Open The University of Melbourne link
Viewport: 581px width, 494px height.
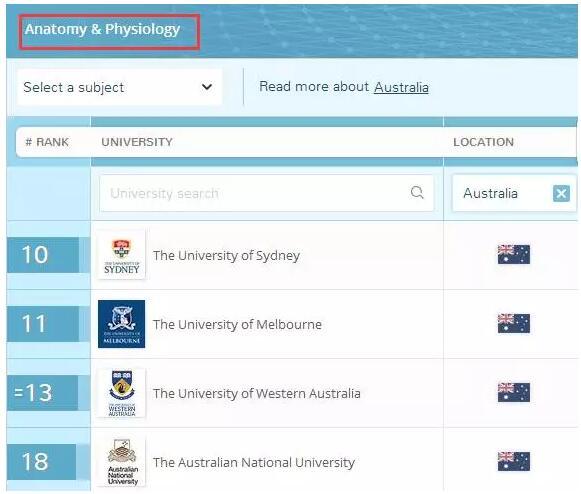click(237, 324)
